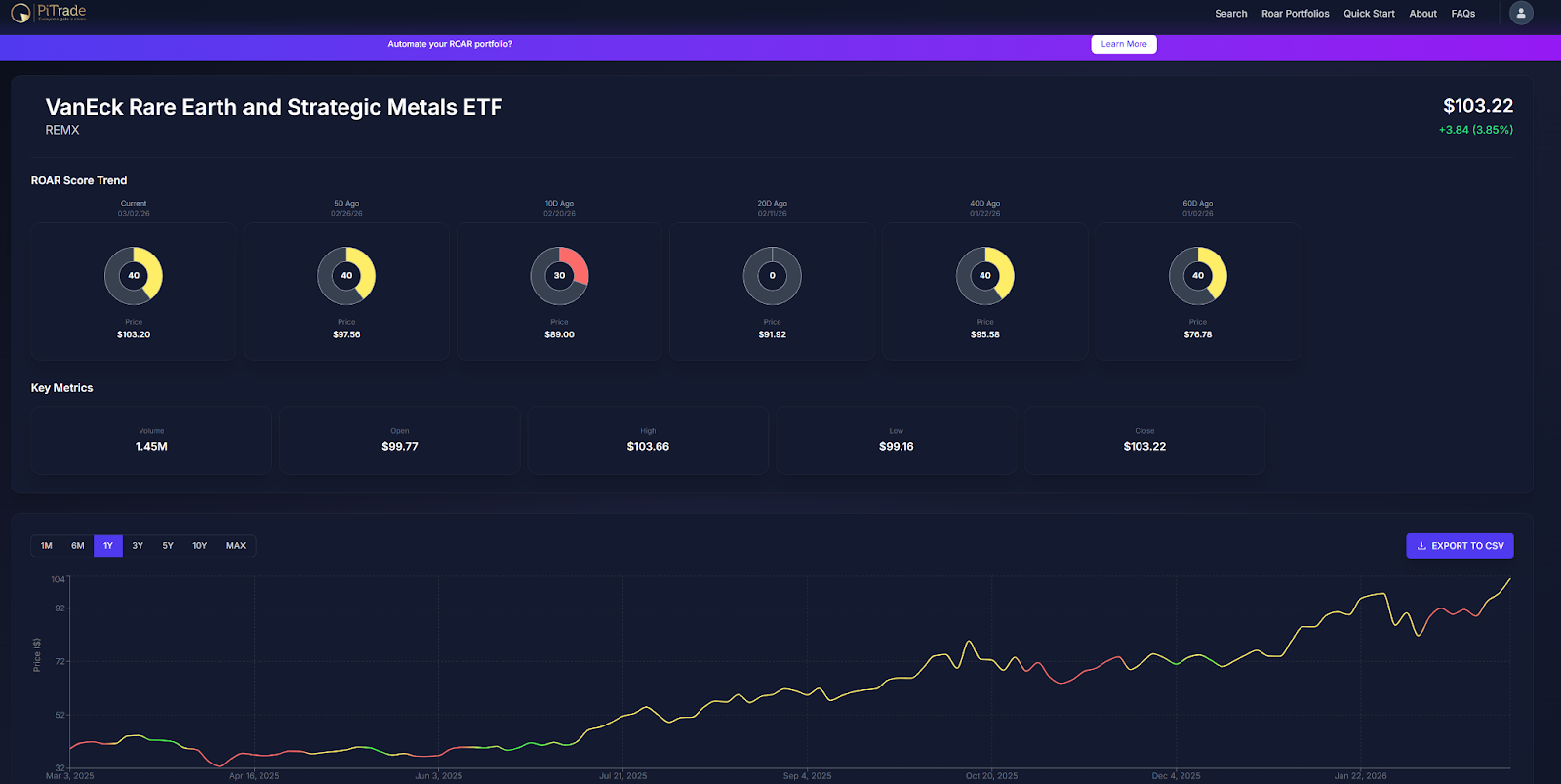
Task: Click the 5D Ago date 02/26/26
Action: [x=346, y=213]
